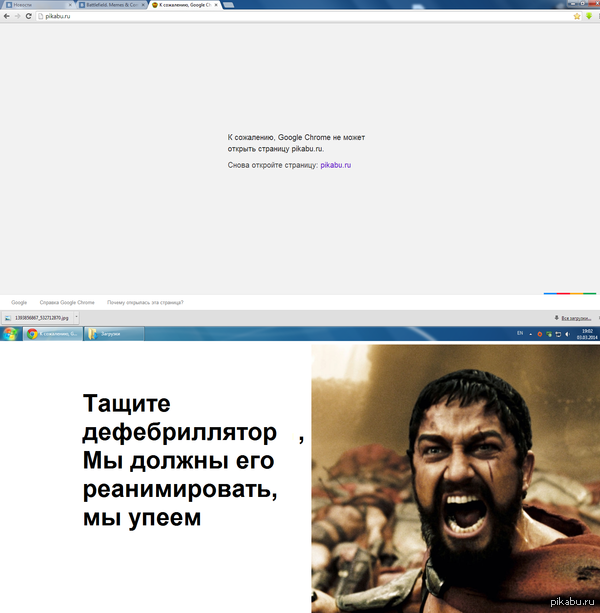Close the active К сожалению tab

tap(216, 5)
